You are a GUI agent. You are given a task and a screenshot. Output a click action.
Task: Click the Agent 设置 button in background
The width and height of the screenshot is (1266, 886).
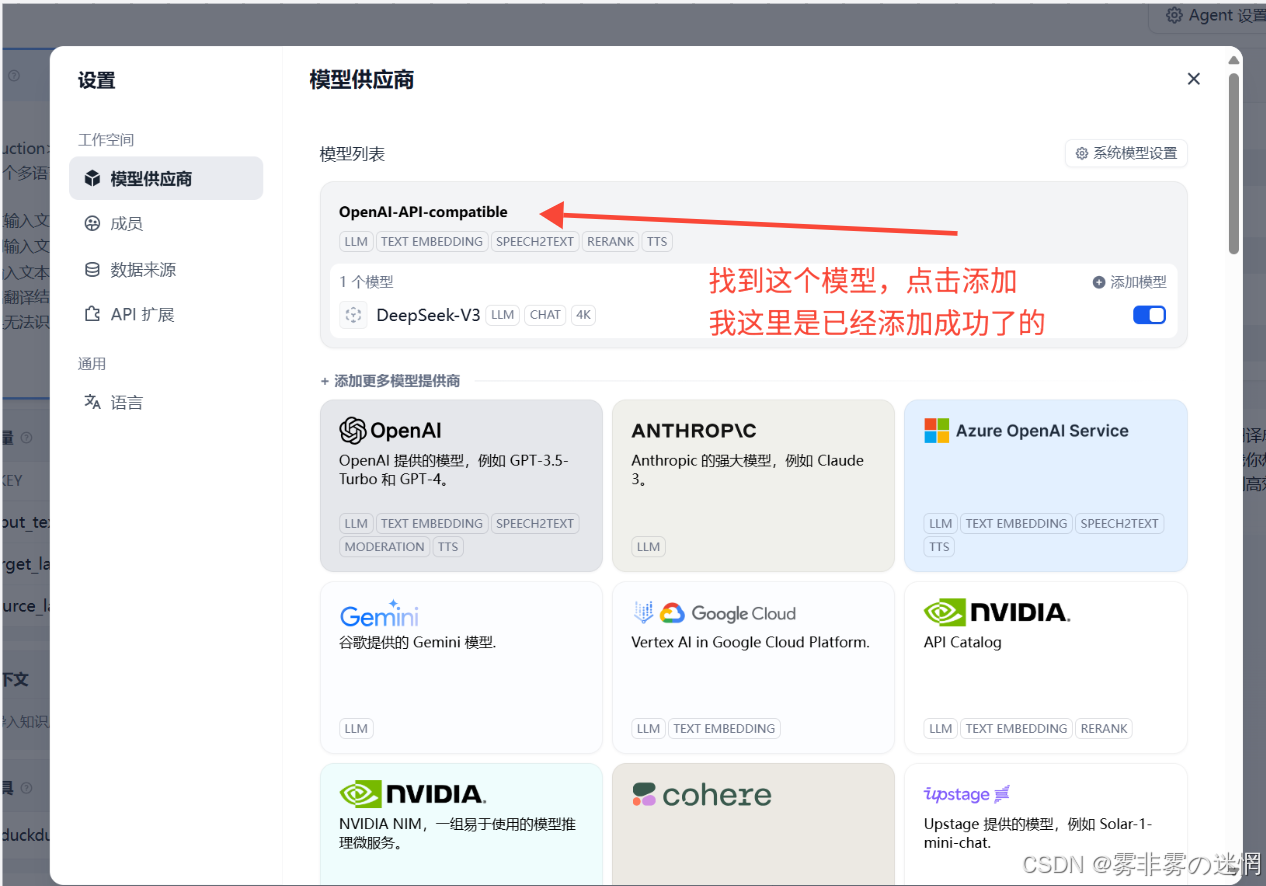pyautogui.click(x=1207, y=15)
